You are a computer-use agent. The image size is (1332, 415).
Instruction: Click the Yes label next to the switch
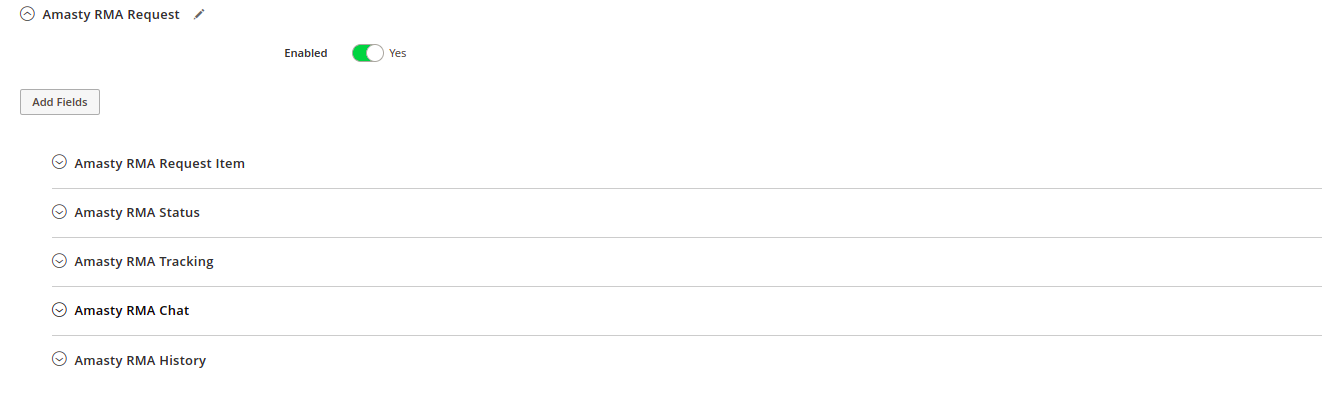398,53
